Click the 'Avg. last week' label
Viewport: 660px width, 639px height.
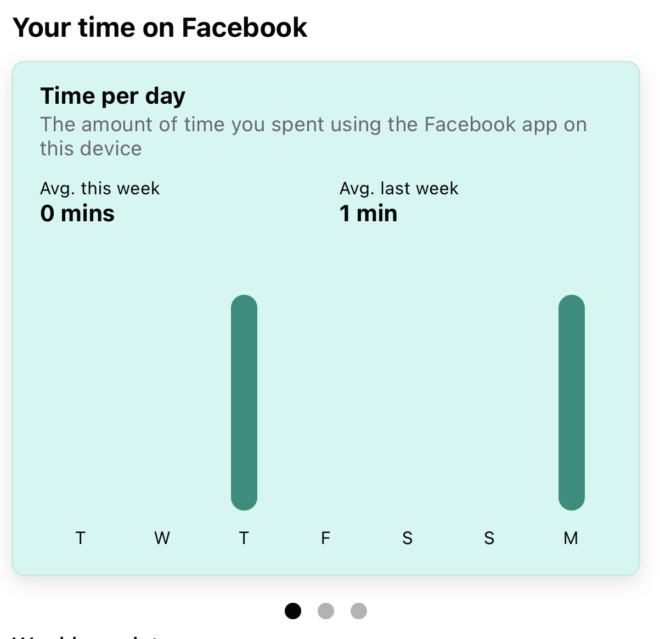(x=399, y=188)
